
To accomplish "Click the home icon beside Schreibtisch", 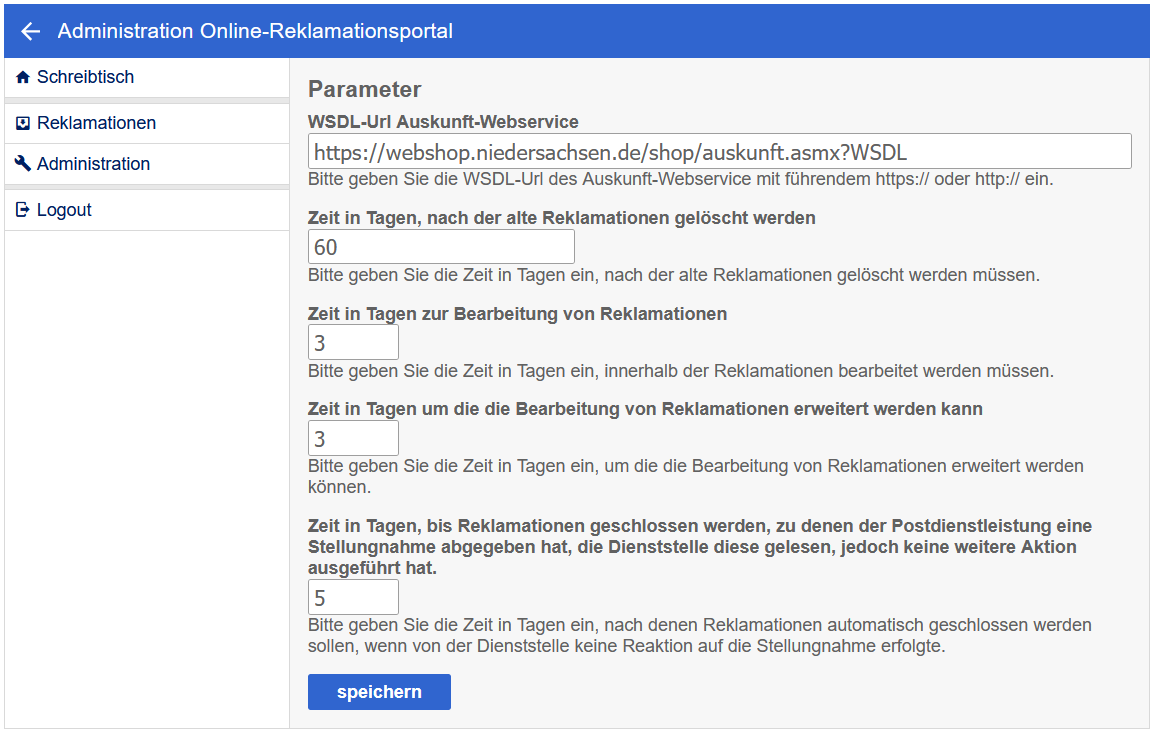I will pos(23,77).
